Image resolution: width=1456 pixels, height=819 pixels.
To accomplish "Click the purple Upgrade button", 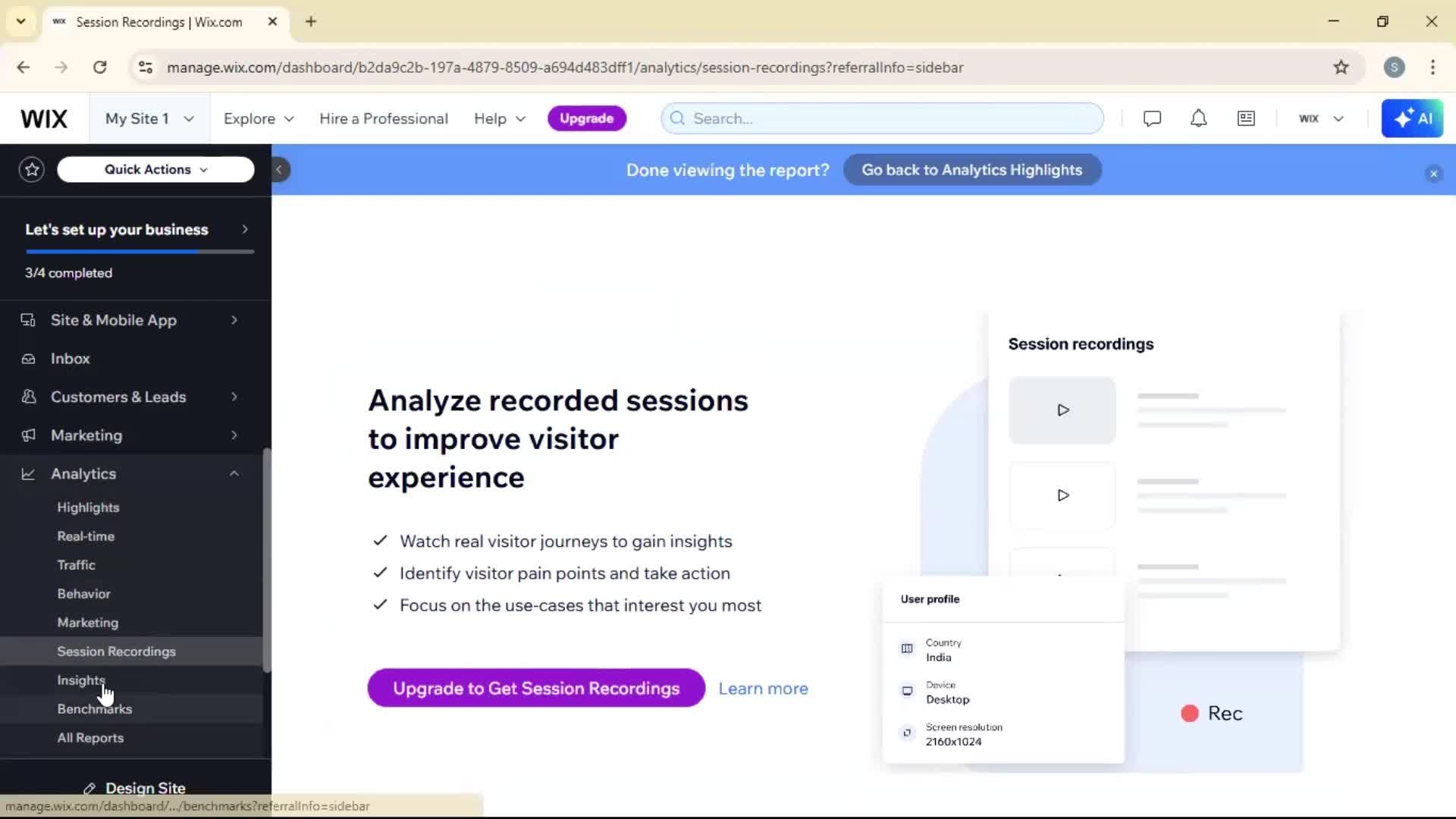I will click(586, 118).
